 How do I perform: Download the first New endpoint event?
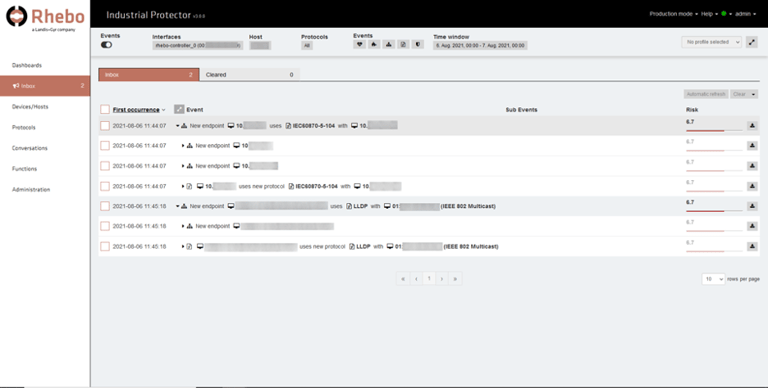click(752, 125)
